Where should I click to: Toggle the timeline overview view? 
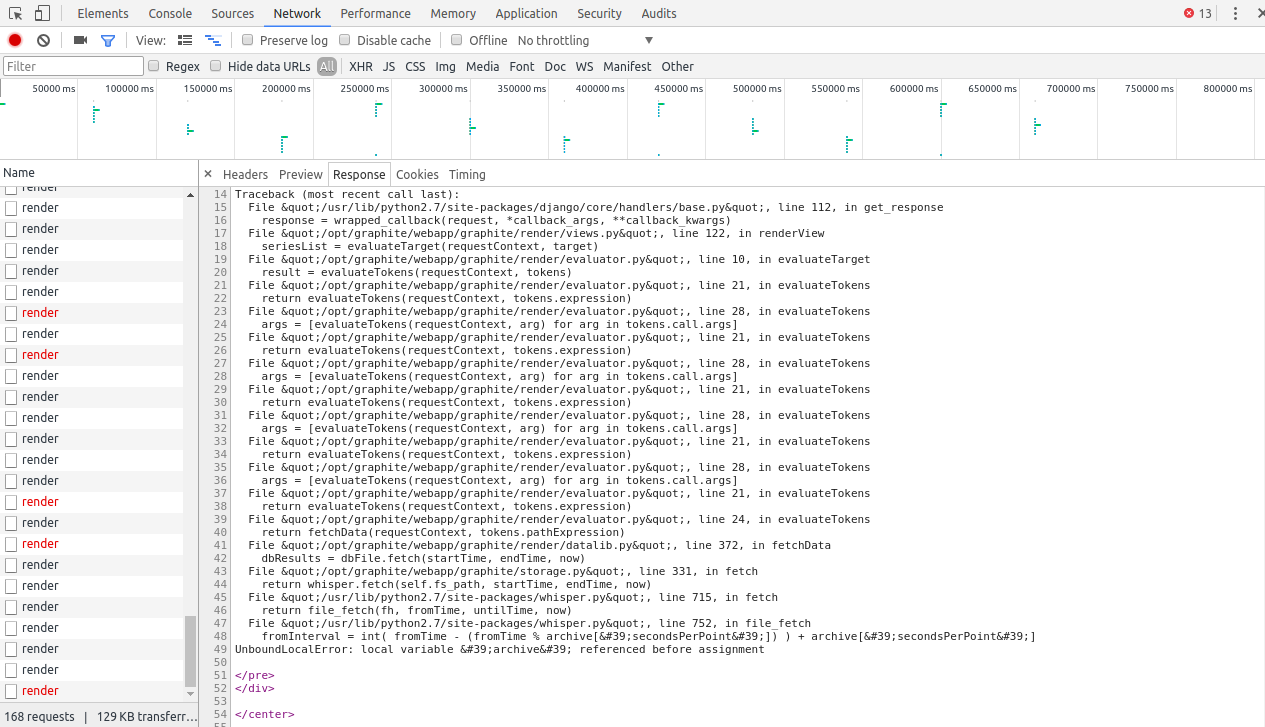pyautogui.click(x=212, y=40)
